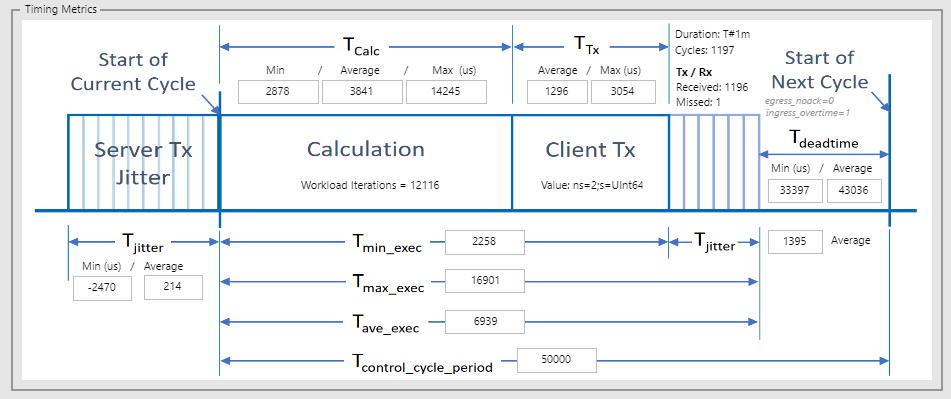Click the control cycle period field 50000

(557, 360)
